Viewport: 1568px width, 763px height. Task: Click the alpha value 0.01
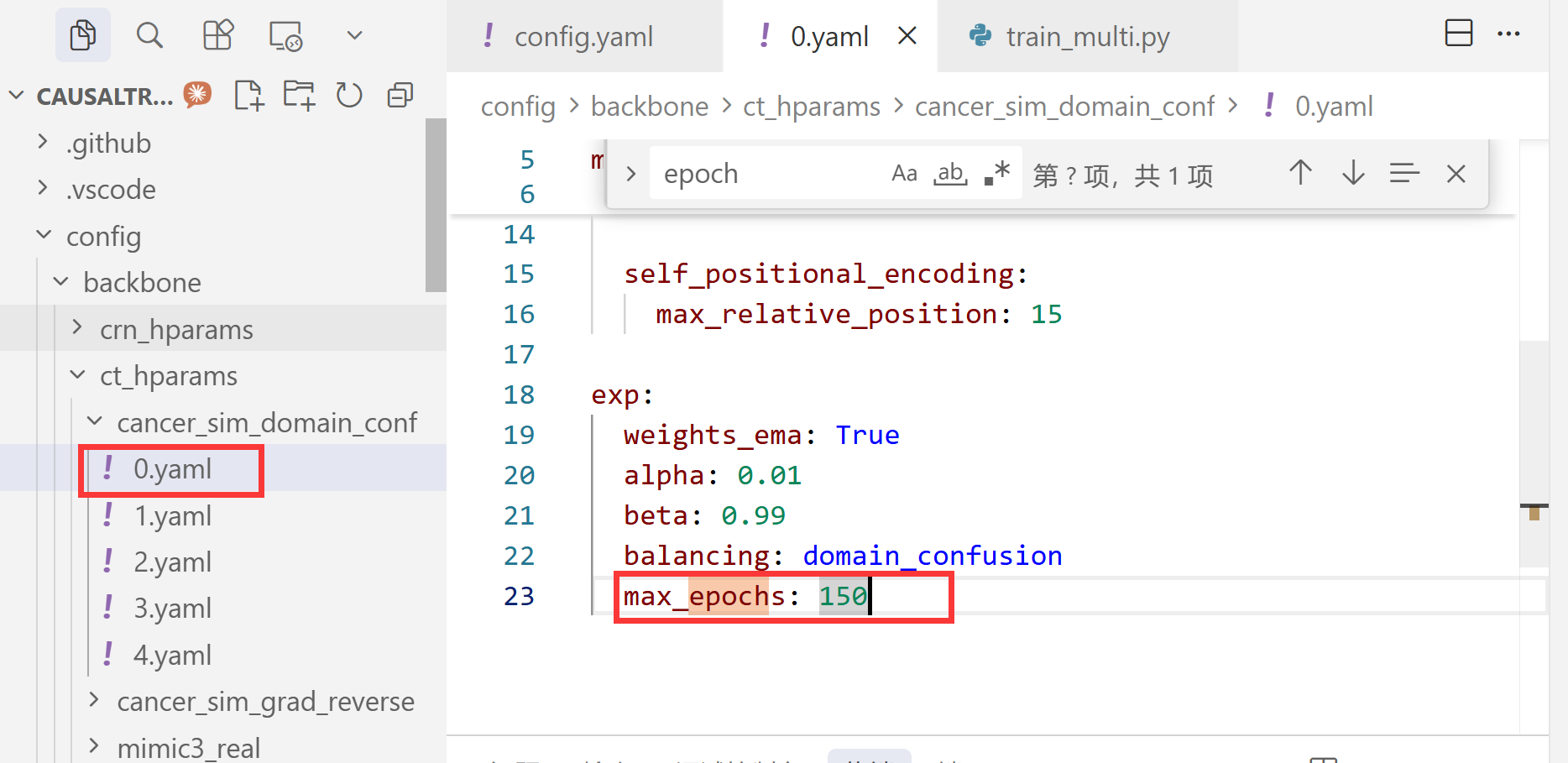(770, 475)
